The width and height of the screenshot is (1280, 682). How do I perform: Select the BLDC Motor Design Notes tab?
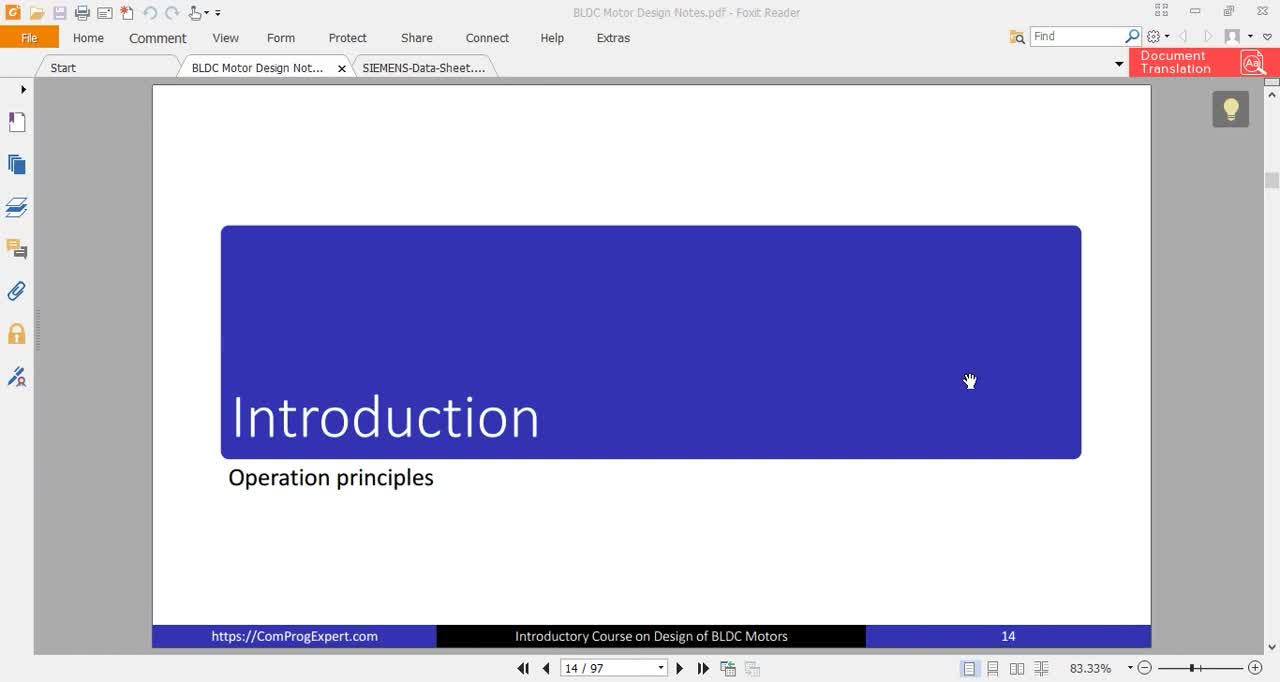click(x=257, y=68)
